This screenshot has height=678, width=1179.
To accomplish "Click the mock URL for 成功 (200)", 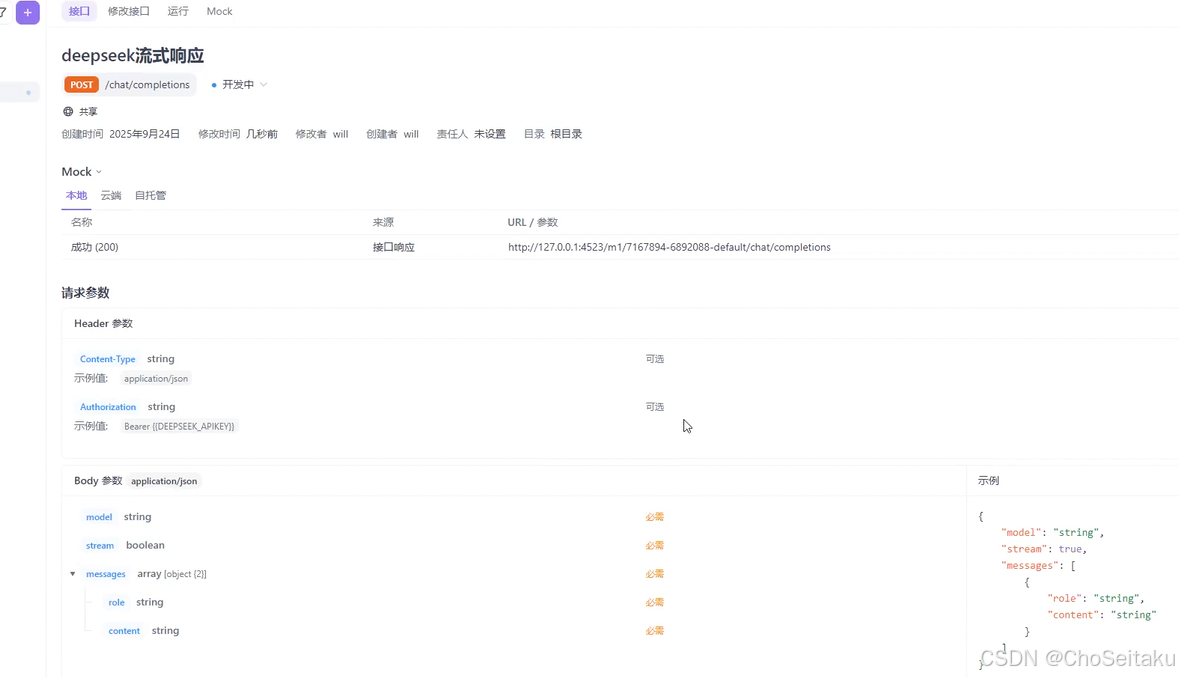I will [x=669, y=247].
